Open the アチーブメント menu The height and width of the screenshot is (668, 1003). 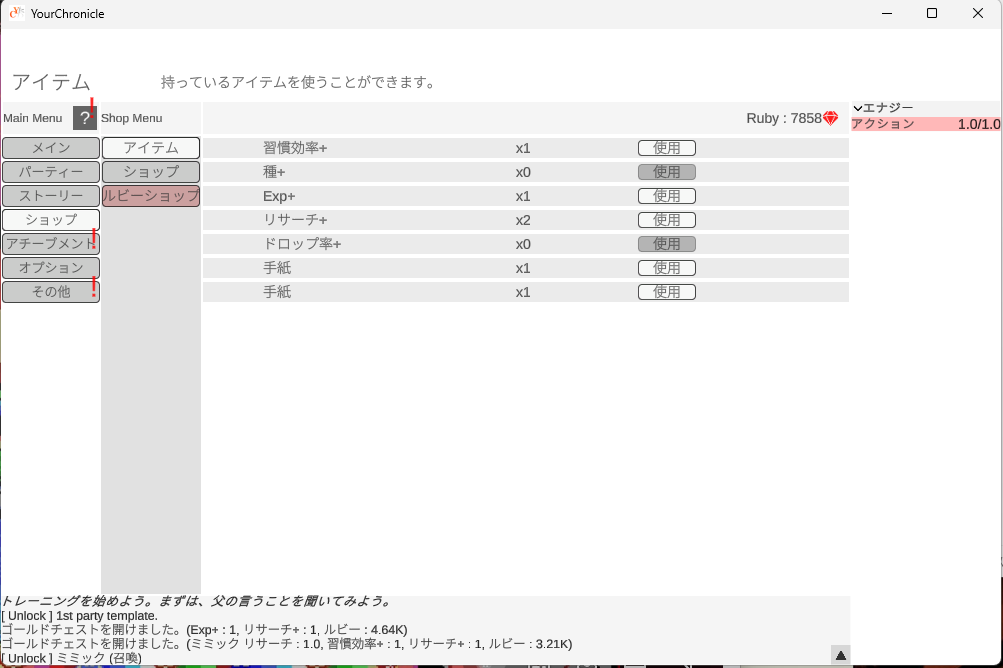click(51, 244)
